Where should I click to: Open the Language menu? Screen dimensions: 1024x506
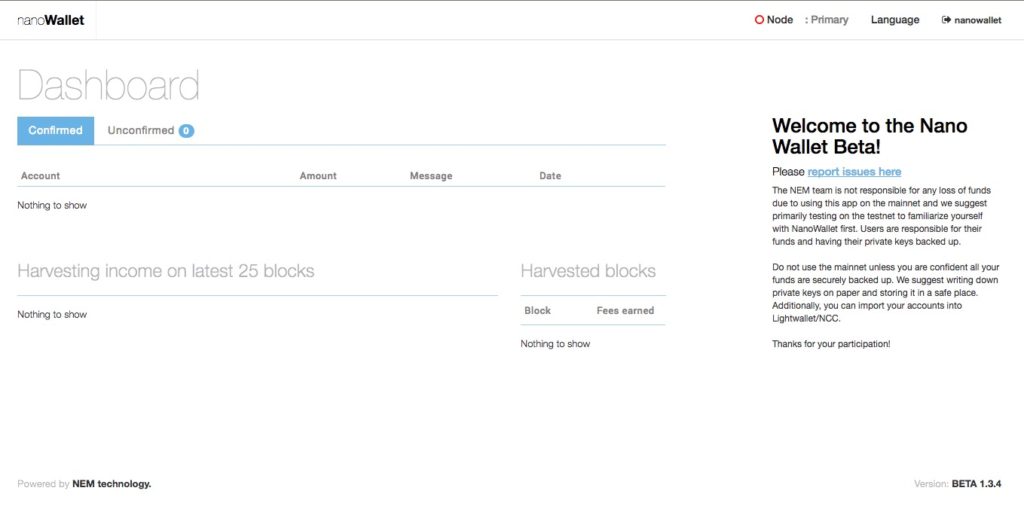pos(895,20)
